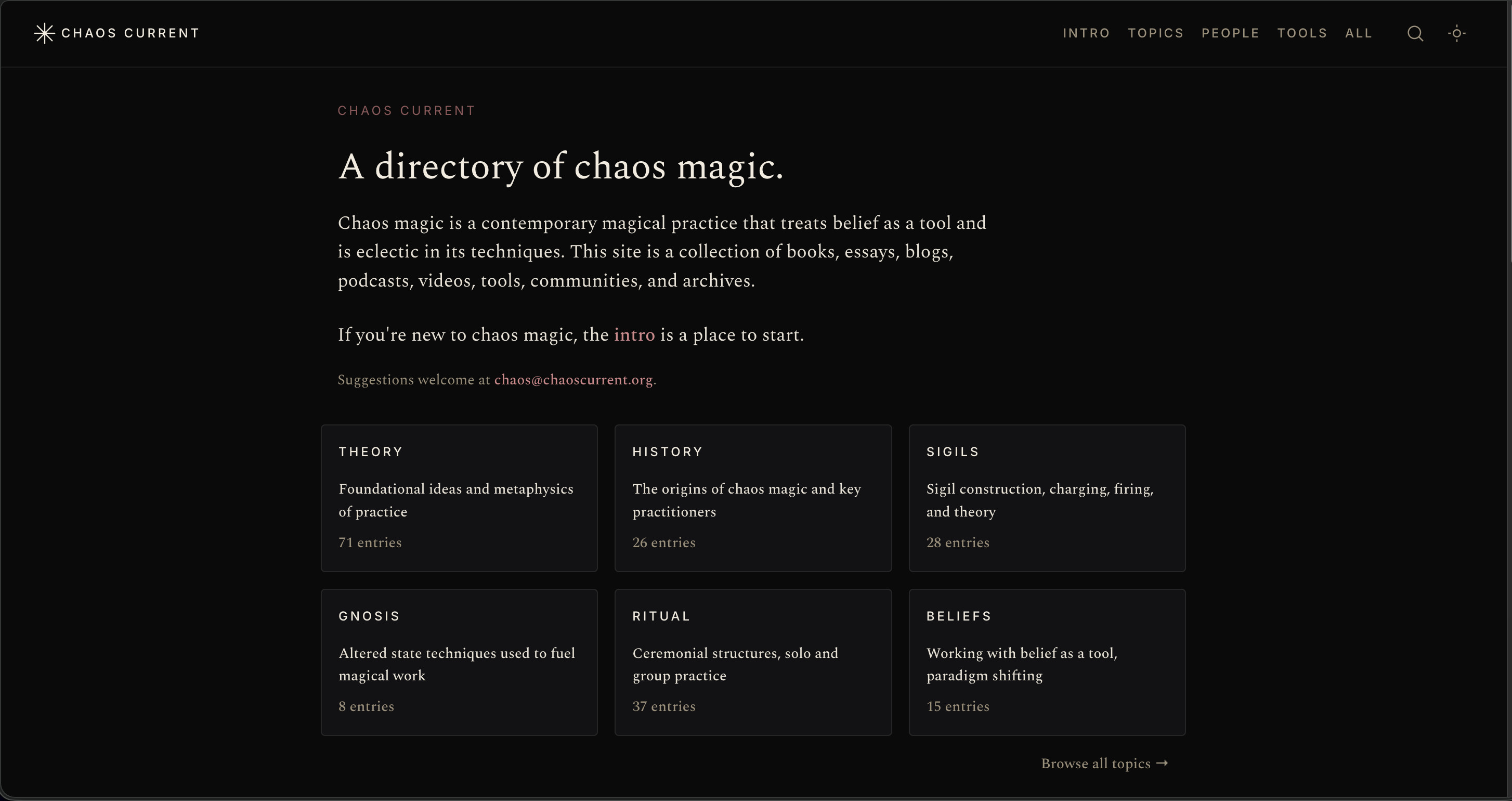The height and width of the screenshot is (801, 1512).
Task: Open the HISTORY topic card
Action: click(753, 498)
